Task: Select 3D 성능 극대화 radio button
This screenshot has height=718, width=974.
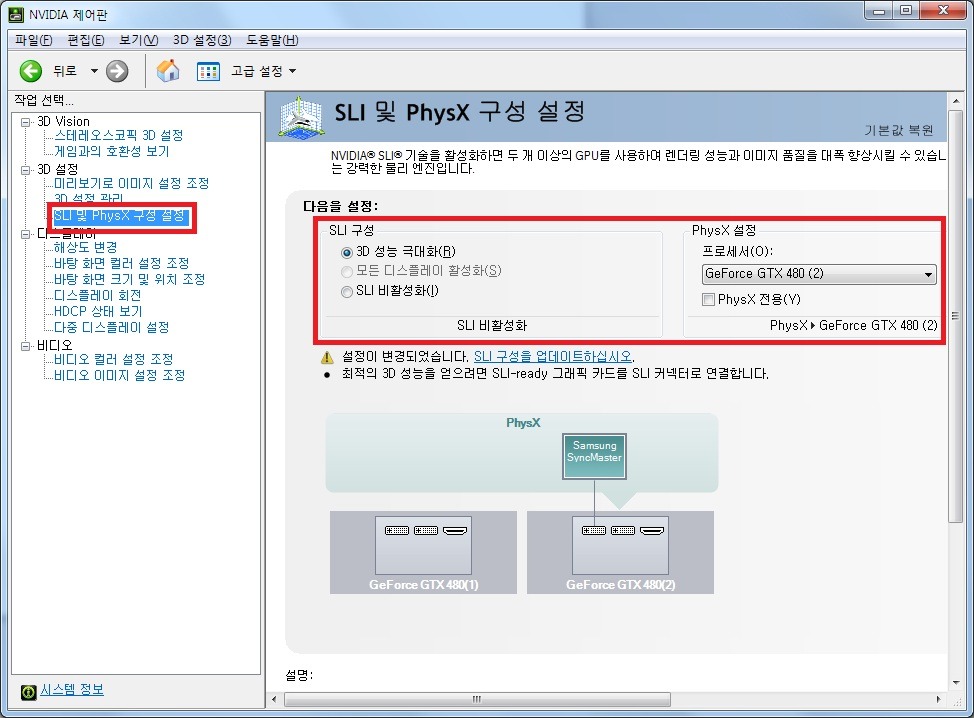Action: click(347, 252)
